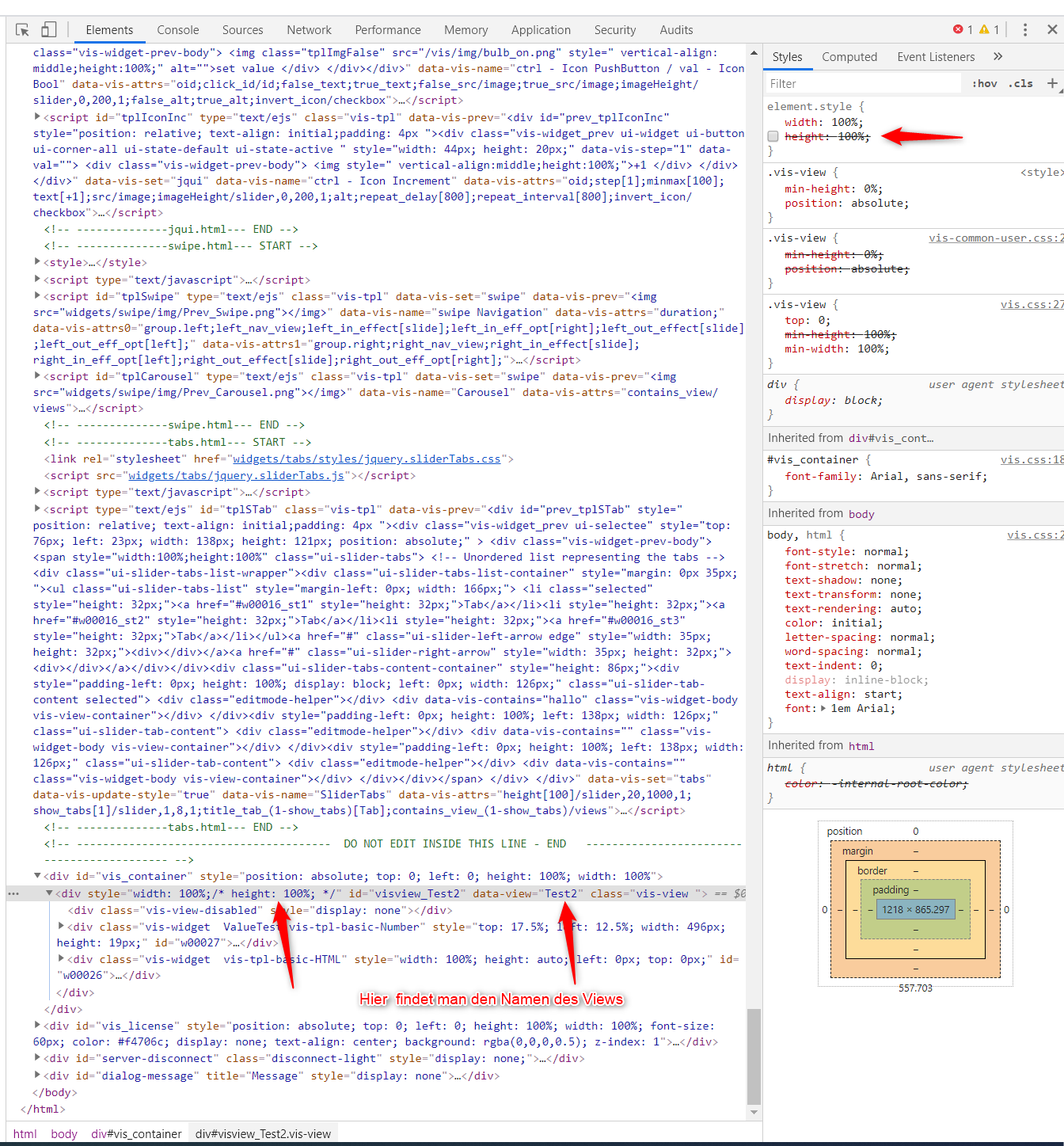Screen dimensions: 1064x1146
Task: Click the DOM tree scrollbar up arrow
Action: (x=754, y=52)
